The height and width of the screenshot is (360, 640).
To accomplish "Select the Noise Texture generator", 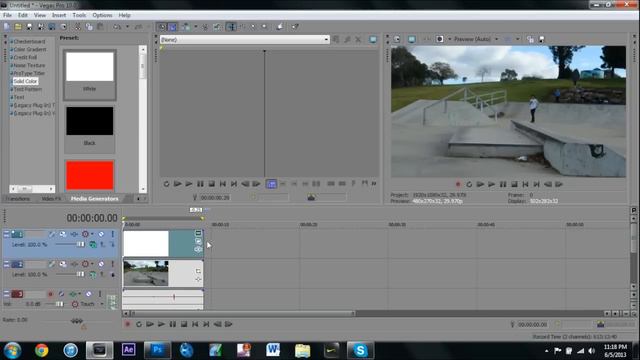I will pos(29,65).
